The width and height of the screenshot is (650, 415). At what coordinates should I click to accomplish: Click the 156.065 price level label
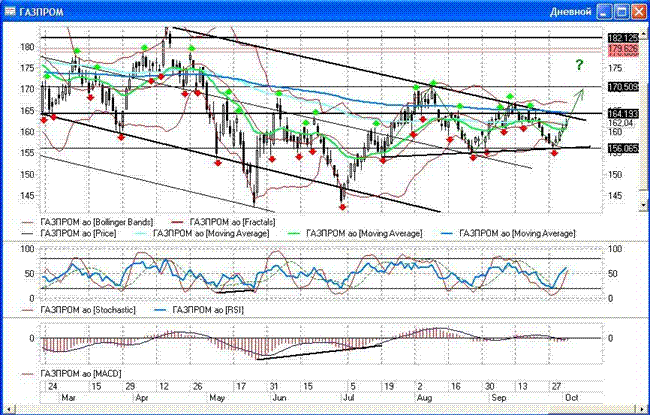623,148
